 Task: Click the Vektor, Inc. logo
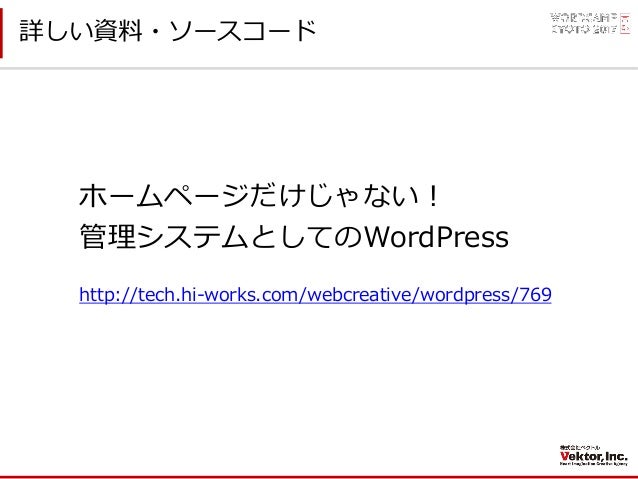tap(593, 456)
